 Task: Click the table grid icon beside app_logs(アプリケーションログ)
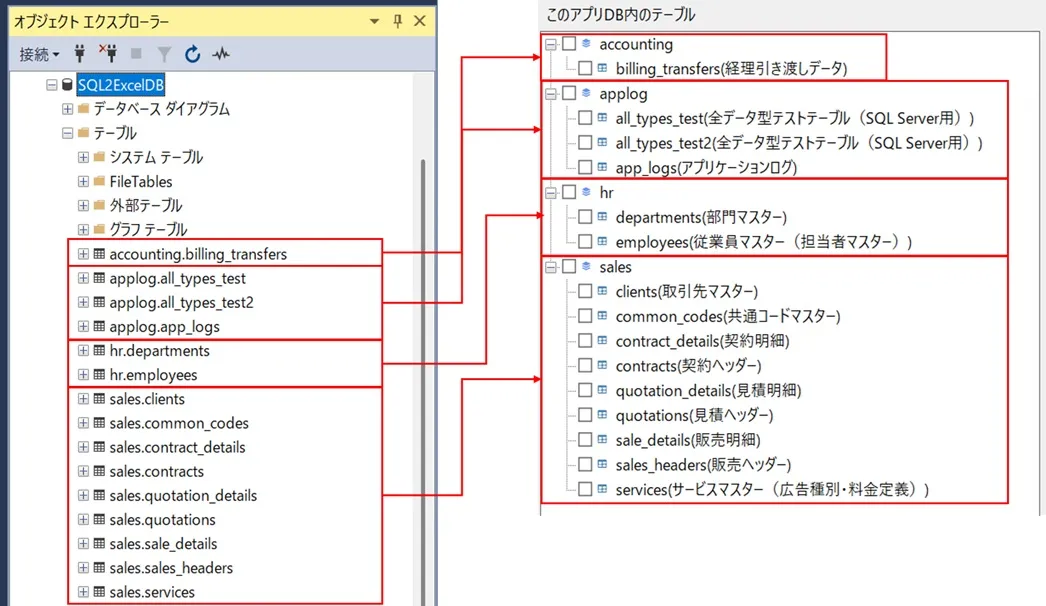pyautogui.click(x=602, y=167)
